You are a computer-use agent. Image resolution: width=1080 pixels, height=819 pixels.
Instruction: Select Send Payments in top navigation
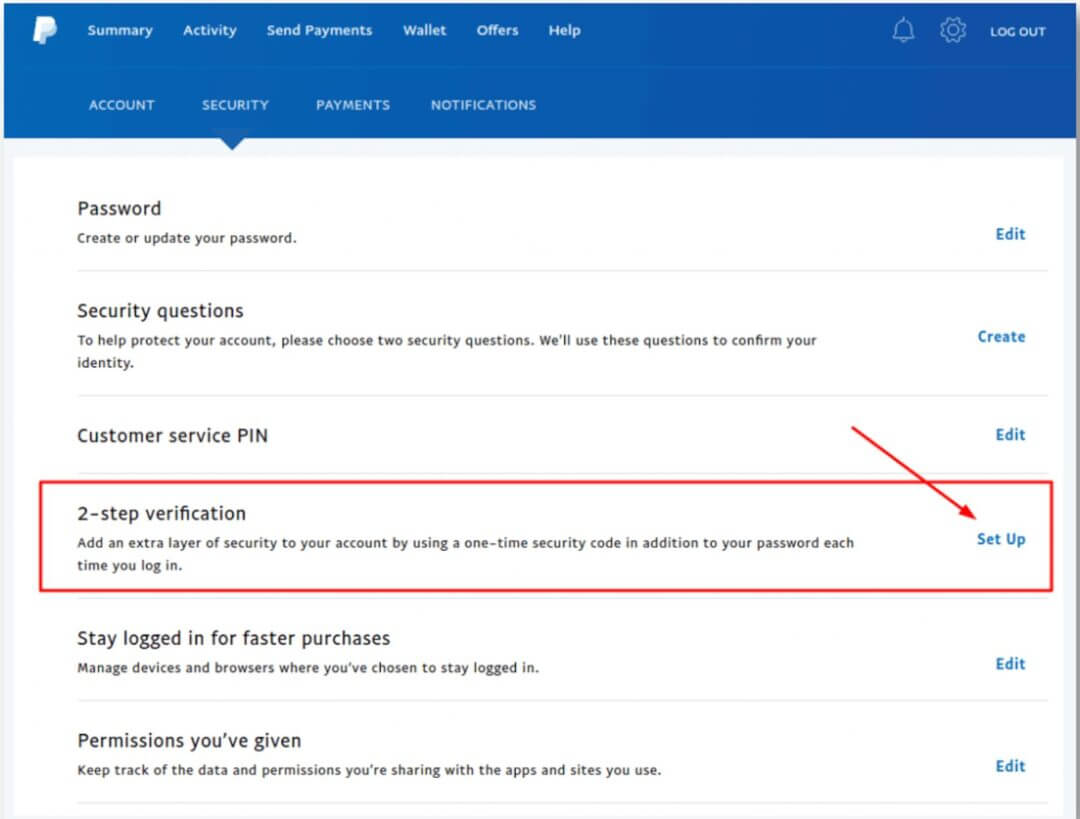tap(319, 31)
